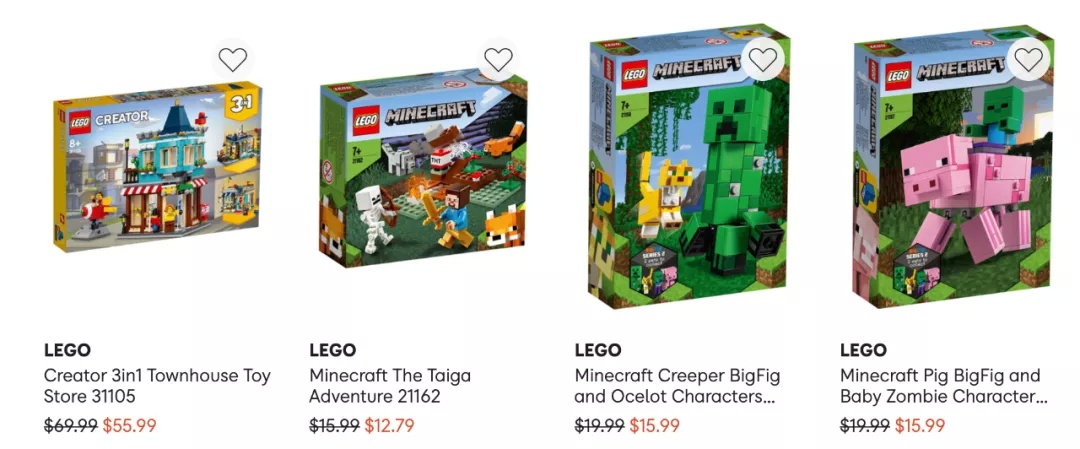
Task: Wishlist the Minecraft Pig BigFig set
Action: click(1028, 60)
